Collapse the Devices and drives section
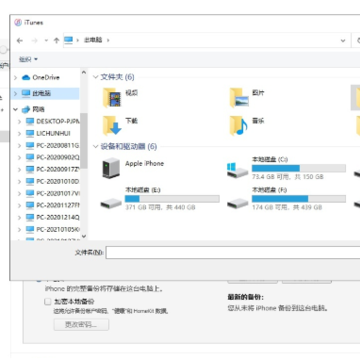The image size is (360, 360). [x=96, y=146]
